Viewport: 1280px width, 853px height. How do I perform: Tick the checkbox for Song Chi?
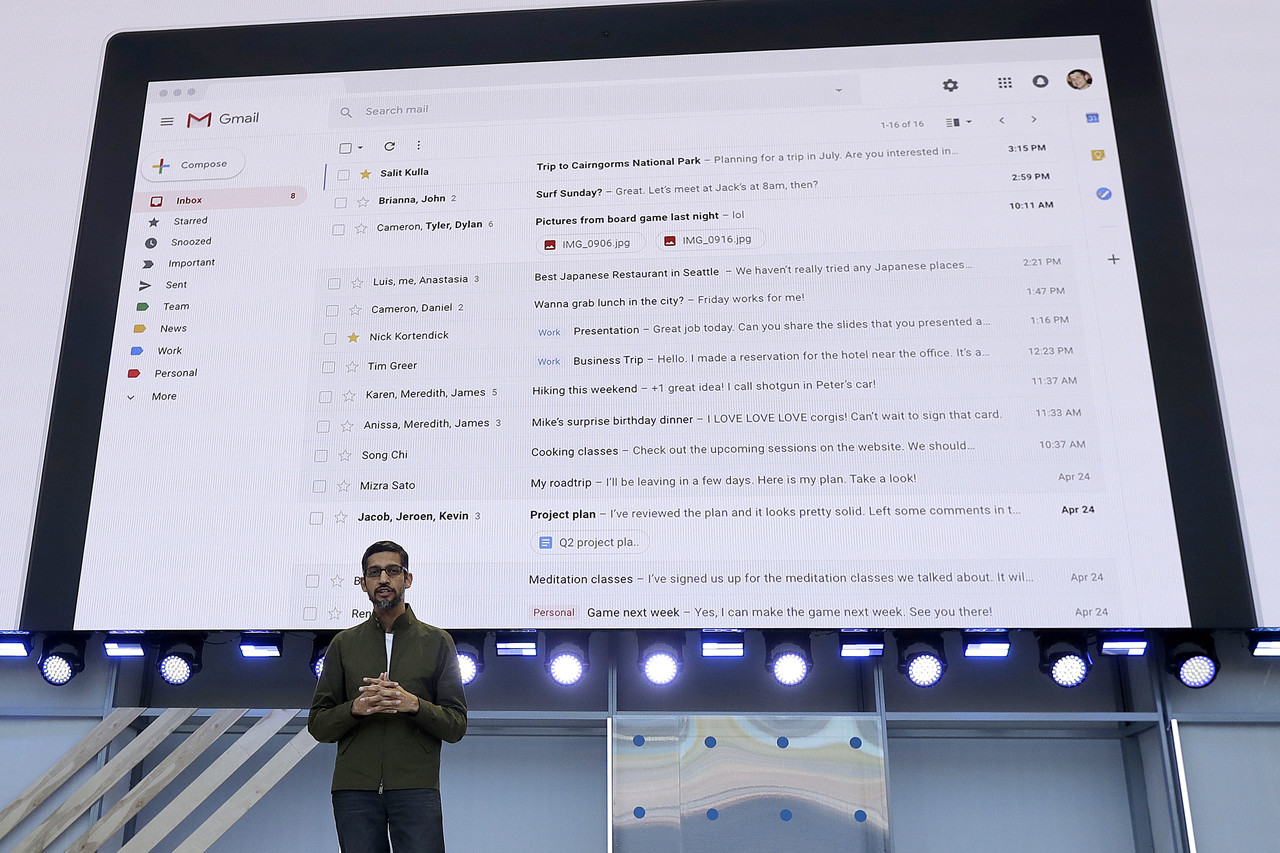321,456
